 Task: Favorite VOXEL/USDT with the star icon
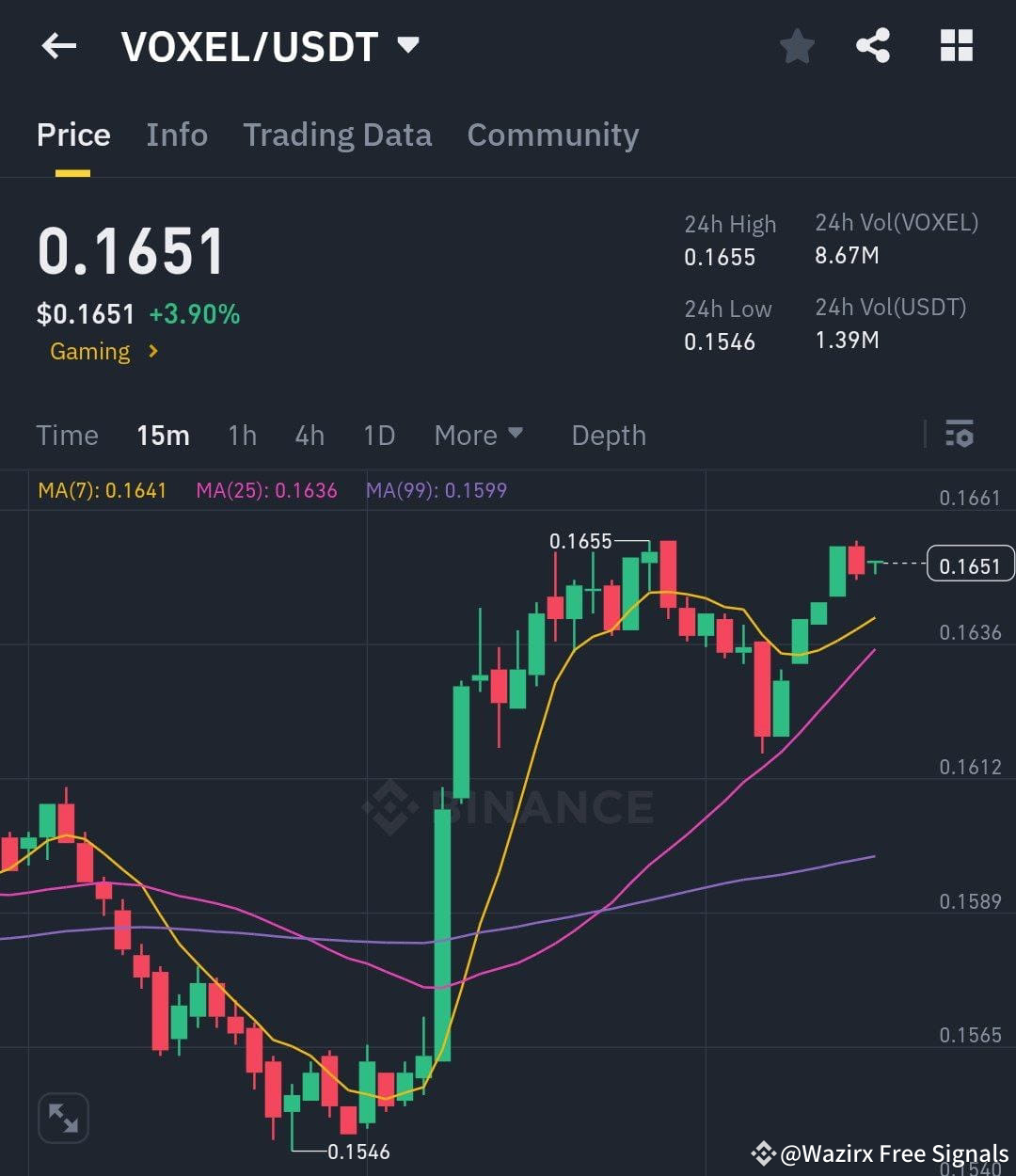pos(797,45)
